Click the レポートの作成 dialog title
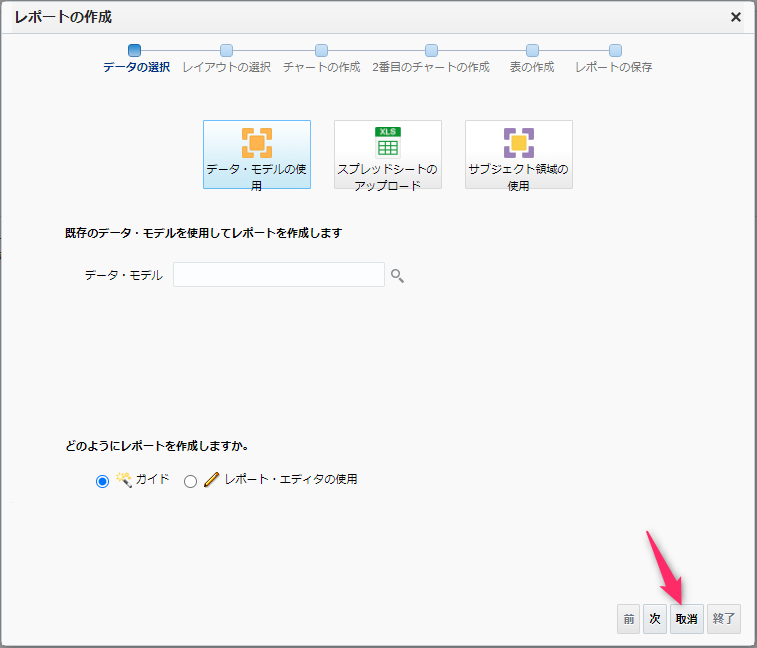This screenshot has width=757, height=648. pos(63,17)
